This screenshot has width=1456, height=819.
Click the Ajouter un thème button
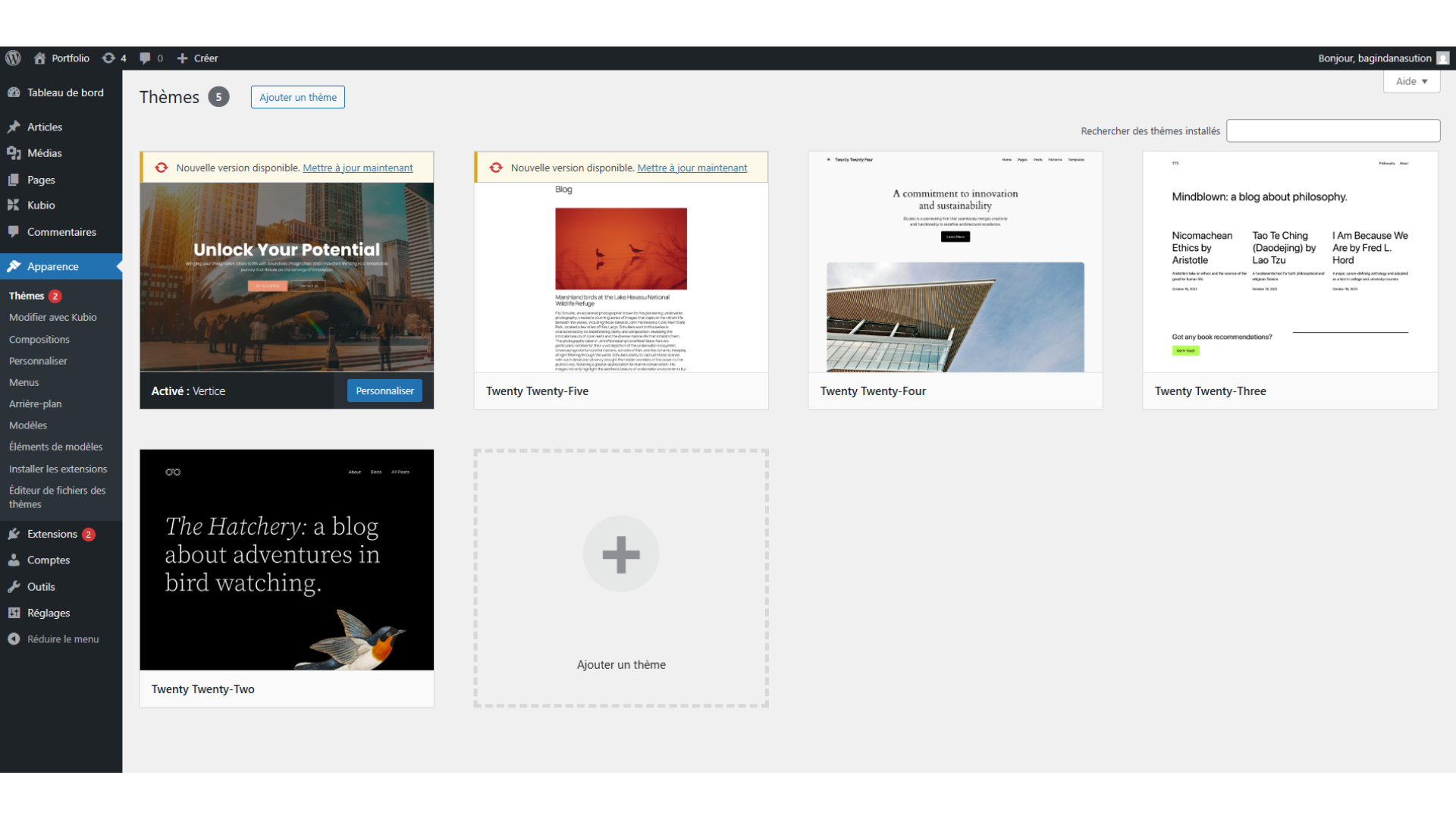[x=297, y=97]
